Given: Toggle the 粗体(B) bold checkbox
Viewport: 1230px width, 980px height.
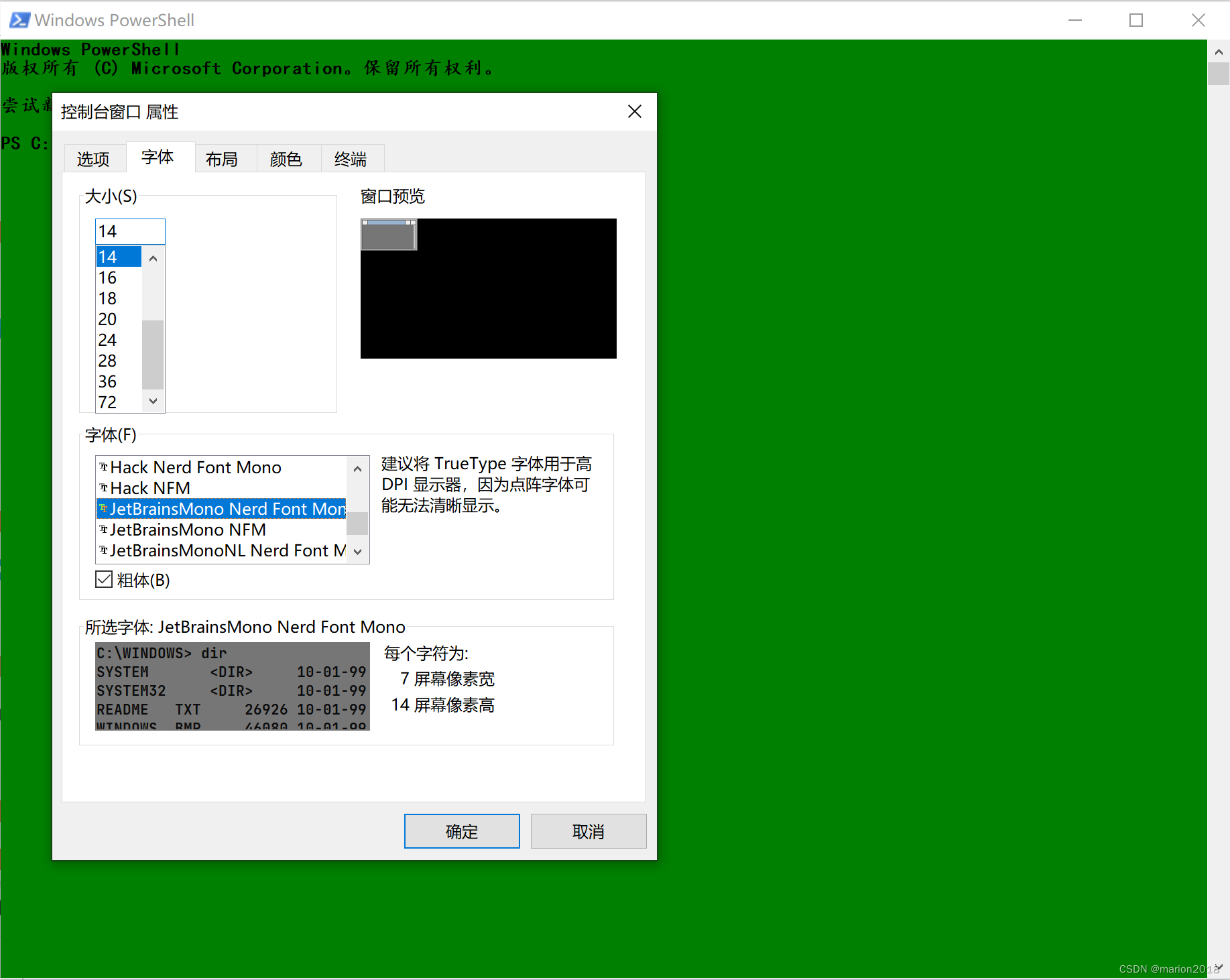Looking at the screenshot, I should 104,579.
